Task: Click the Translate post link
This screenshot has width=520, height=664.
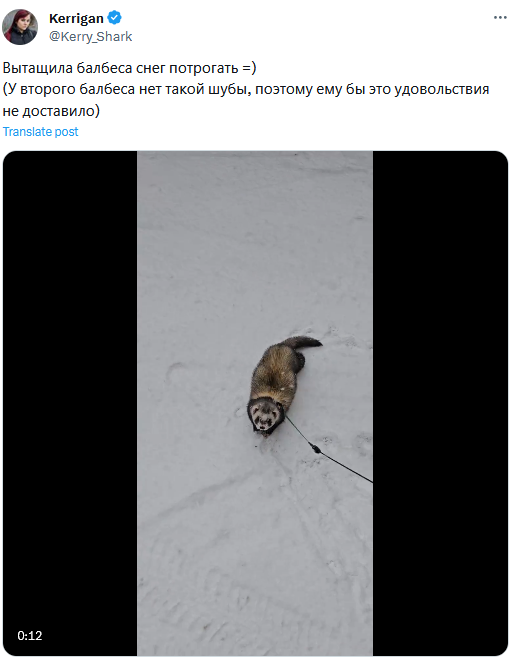Action: pyautogui.click(x=40, y=132)
